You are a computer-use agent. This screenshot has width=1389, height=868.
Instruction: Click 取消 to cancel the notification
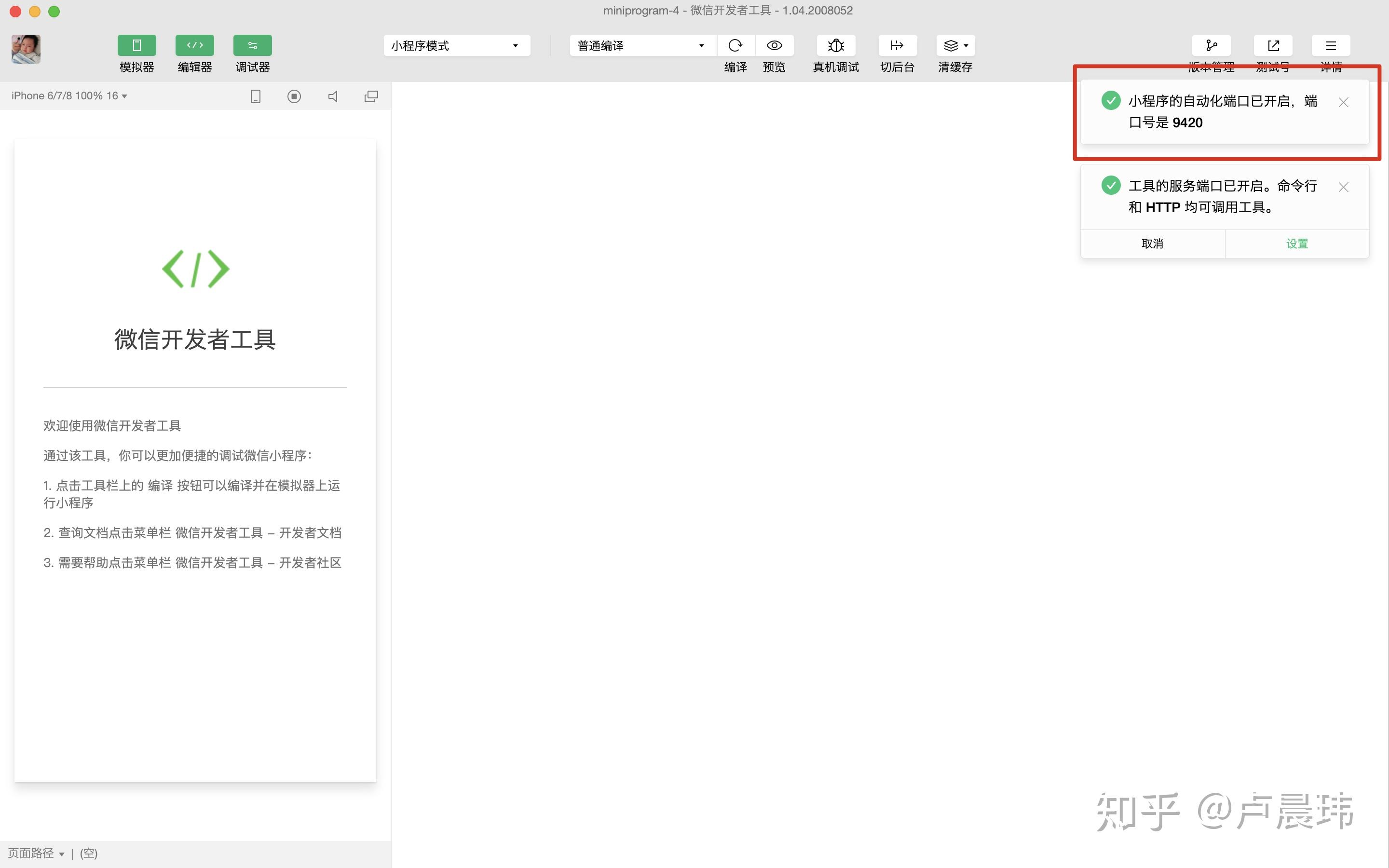1153,244
